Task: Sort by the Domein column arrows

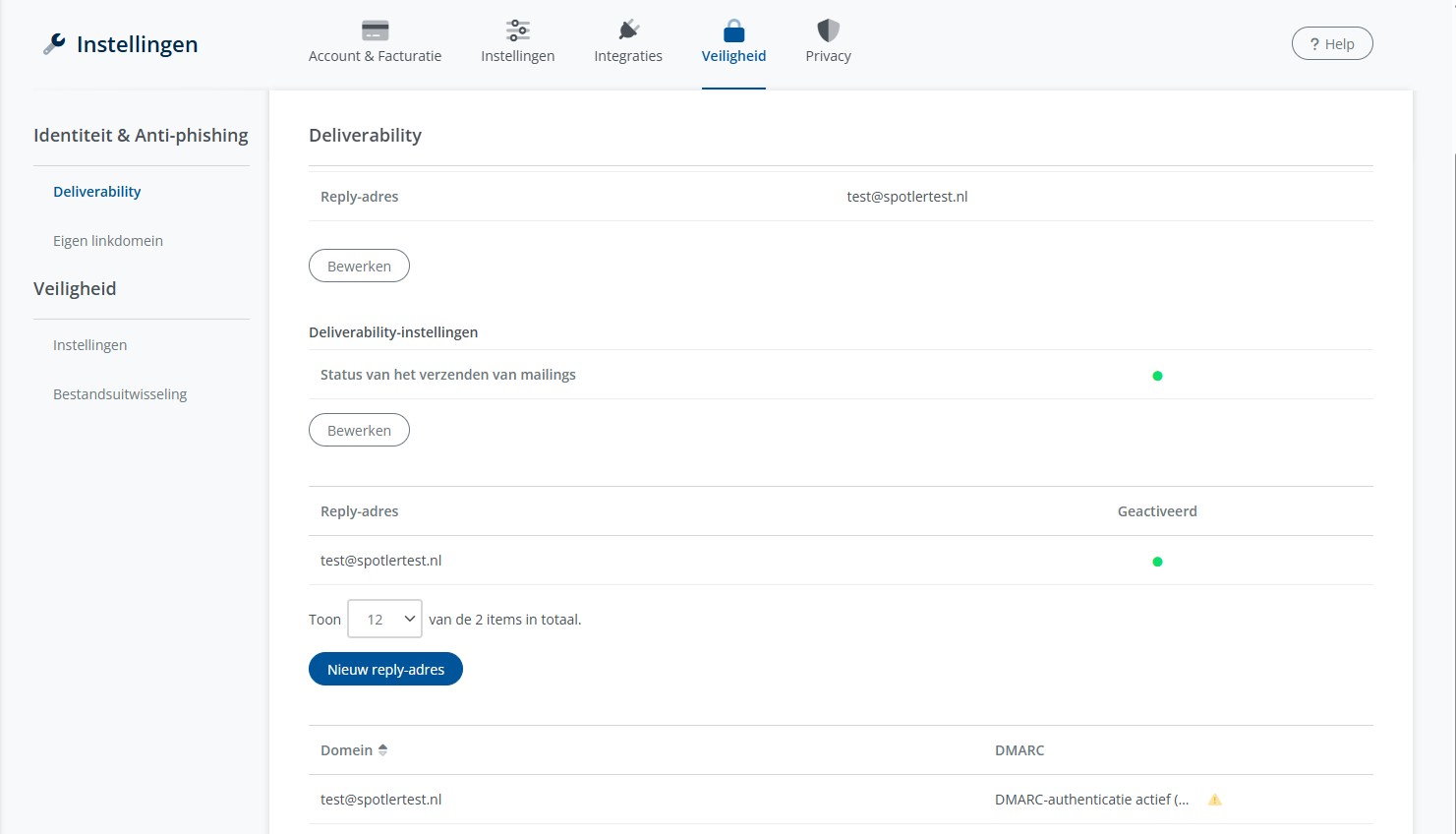Action: tap(382, 750)
